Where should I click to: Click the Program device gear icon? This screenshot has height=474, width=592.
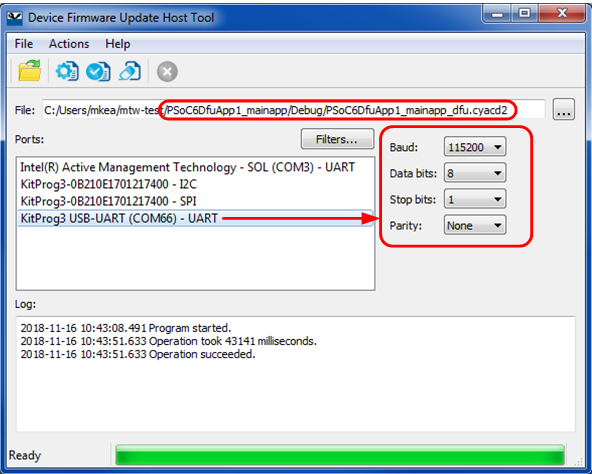(x=67, y=71)
